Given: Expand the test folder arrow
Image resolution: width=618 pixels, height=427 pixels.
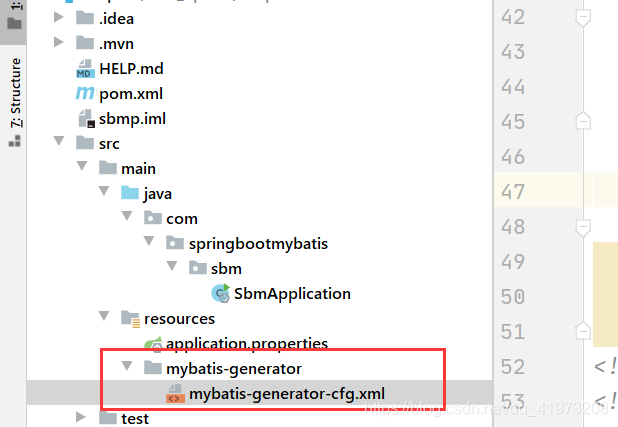Looking at the screenshot, I should (81, 417).
